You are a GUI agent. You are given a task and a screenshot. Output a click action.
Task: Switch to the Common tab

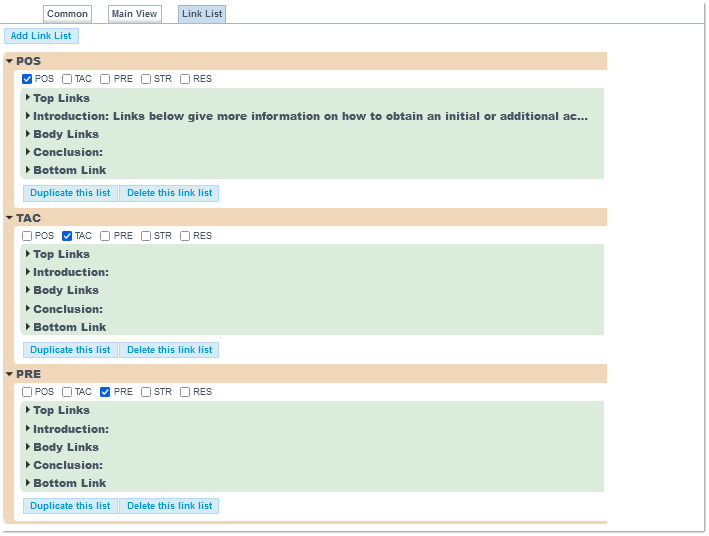(67, 14)
